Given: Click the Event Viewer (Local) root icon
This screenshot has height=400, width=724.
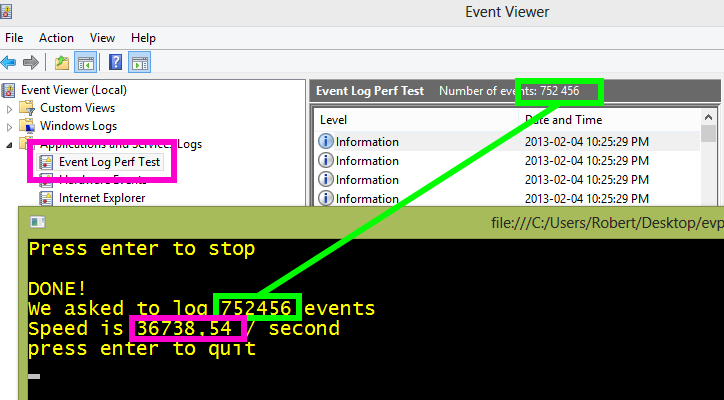Looking at the screenshot, I should coord(9,90).
